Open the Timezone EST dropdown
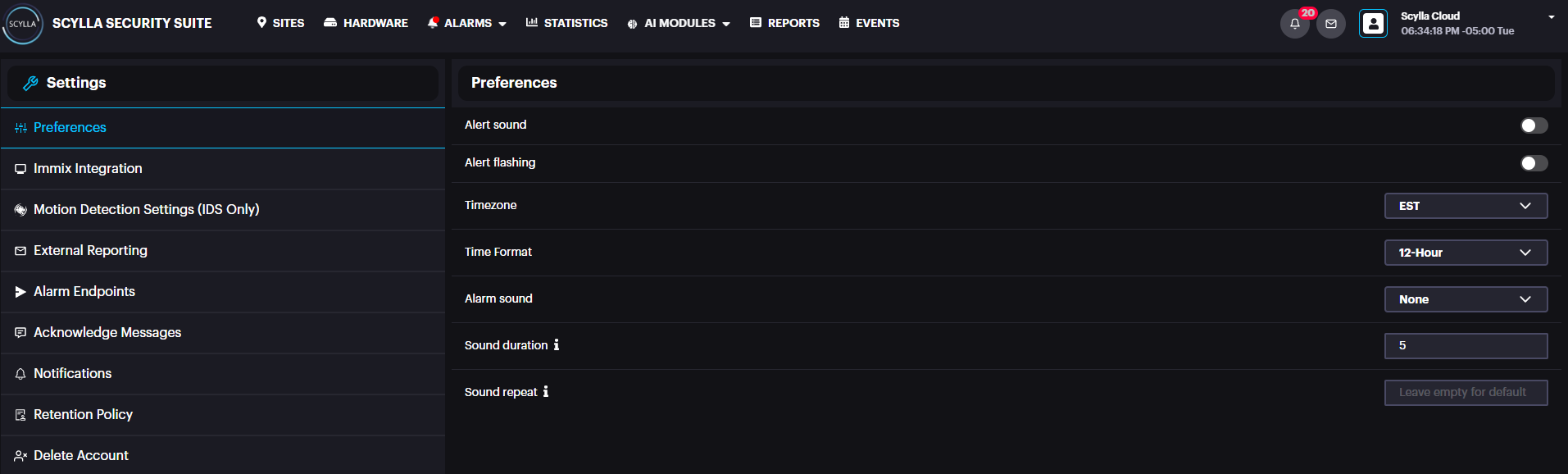Screen dimensions: 1568x474 [x=1466, y=206]
